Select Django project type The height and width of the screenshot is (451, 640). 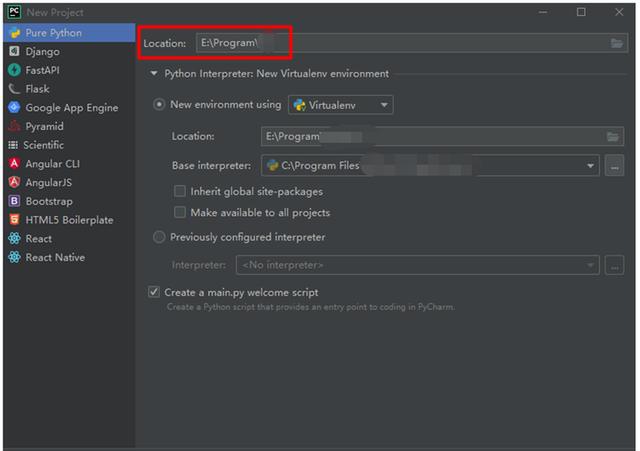[x=69, y=51]
